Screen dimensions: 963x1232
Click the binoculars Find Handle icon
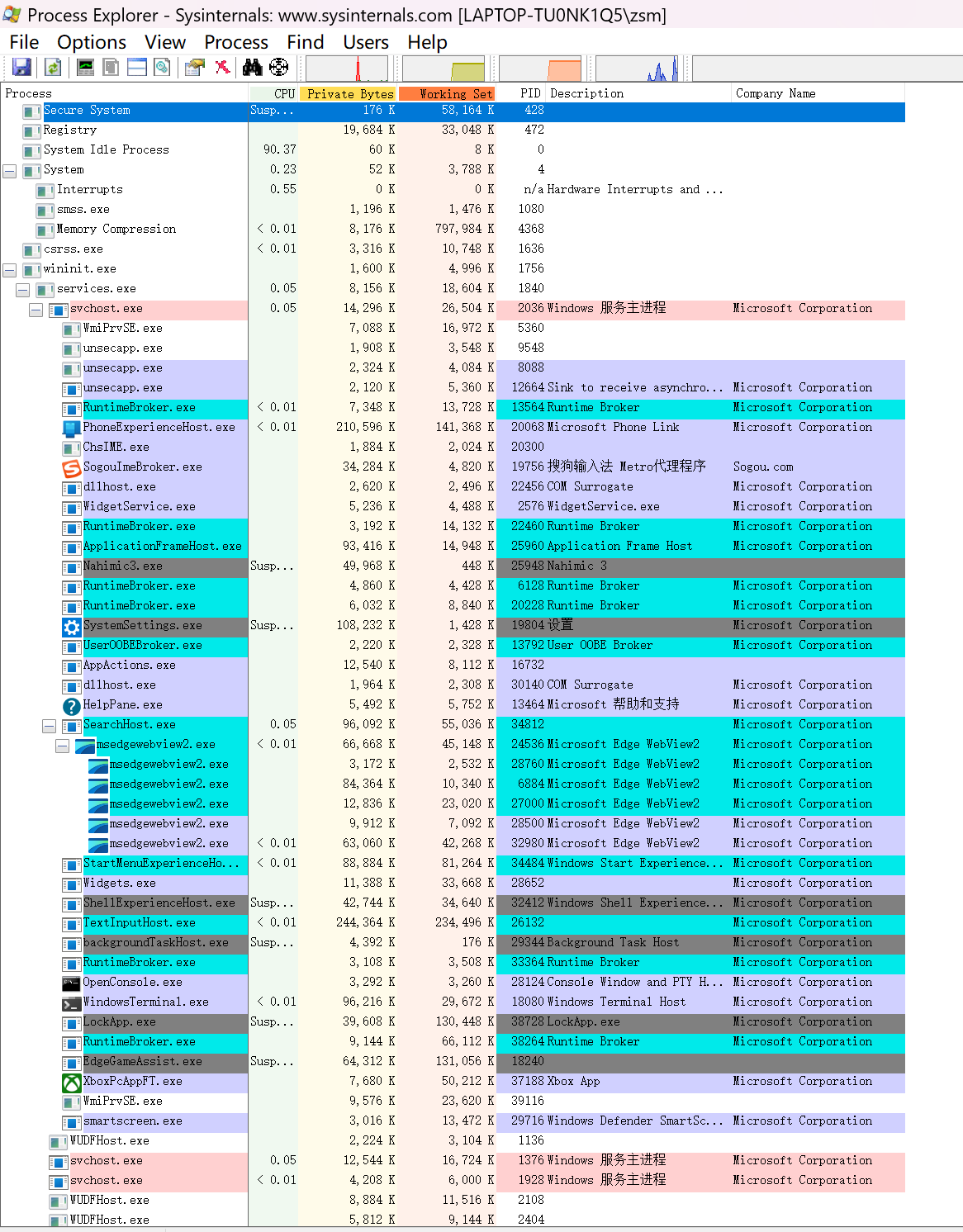pos(252,68)
